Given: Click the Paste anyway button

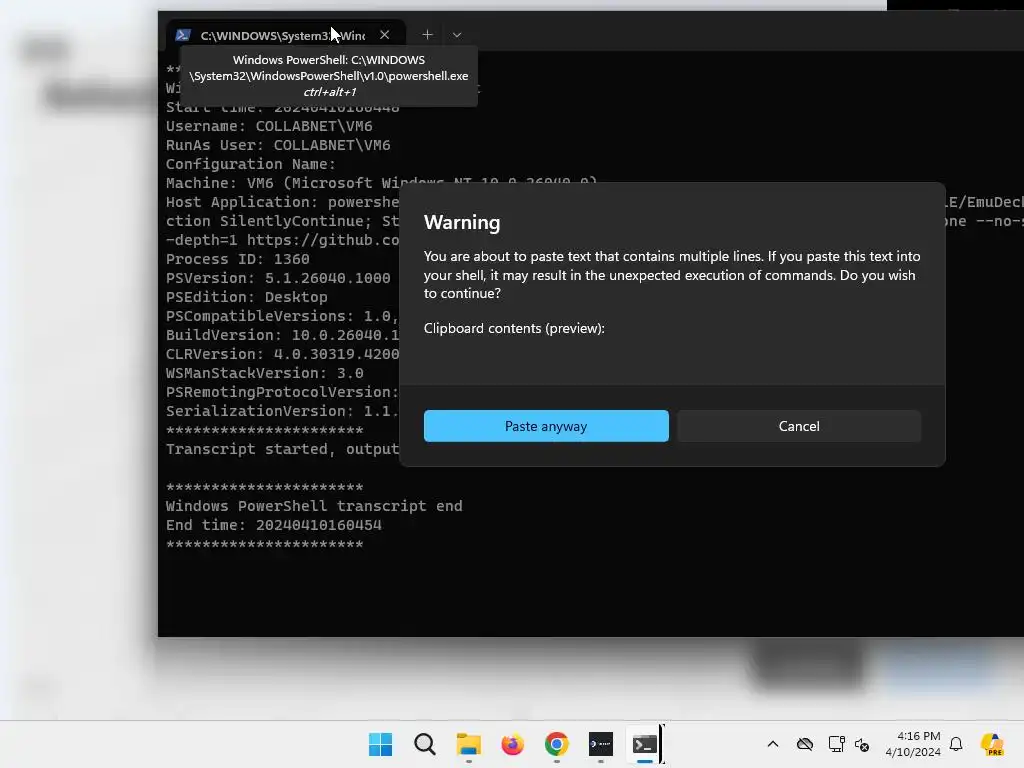Looking at the screenshot, I should (546, 426).
